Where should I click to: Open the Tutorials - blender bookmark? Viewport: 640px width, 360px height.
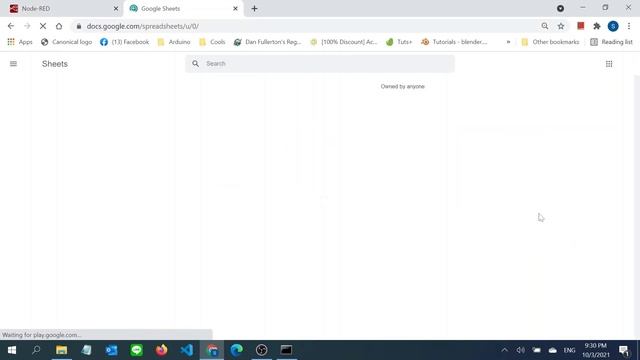coord(454,42)
